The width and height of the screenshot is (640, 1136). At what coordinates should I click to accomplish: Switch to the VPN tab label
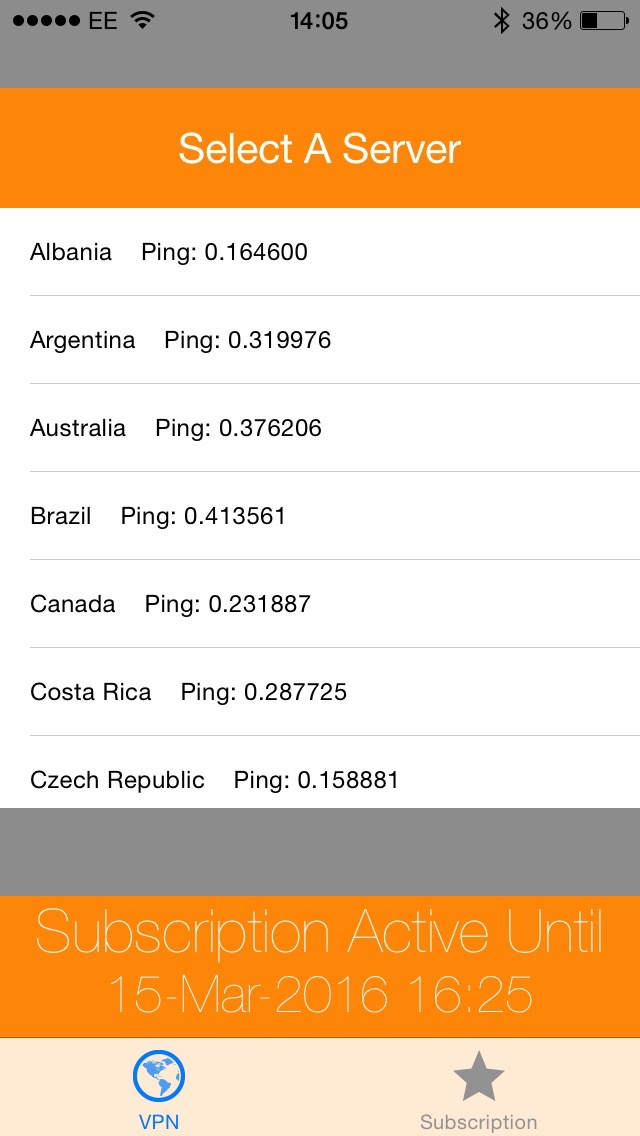159,1122
